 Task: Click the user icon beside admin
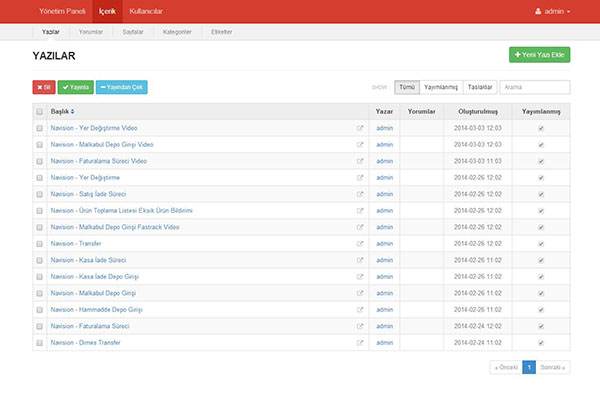538,11
